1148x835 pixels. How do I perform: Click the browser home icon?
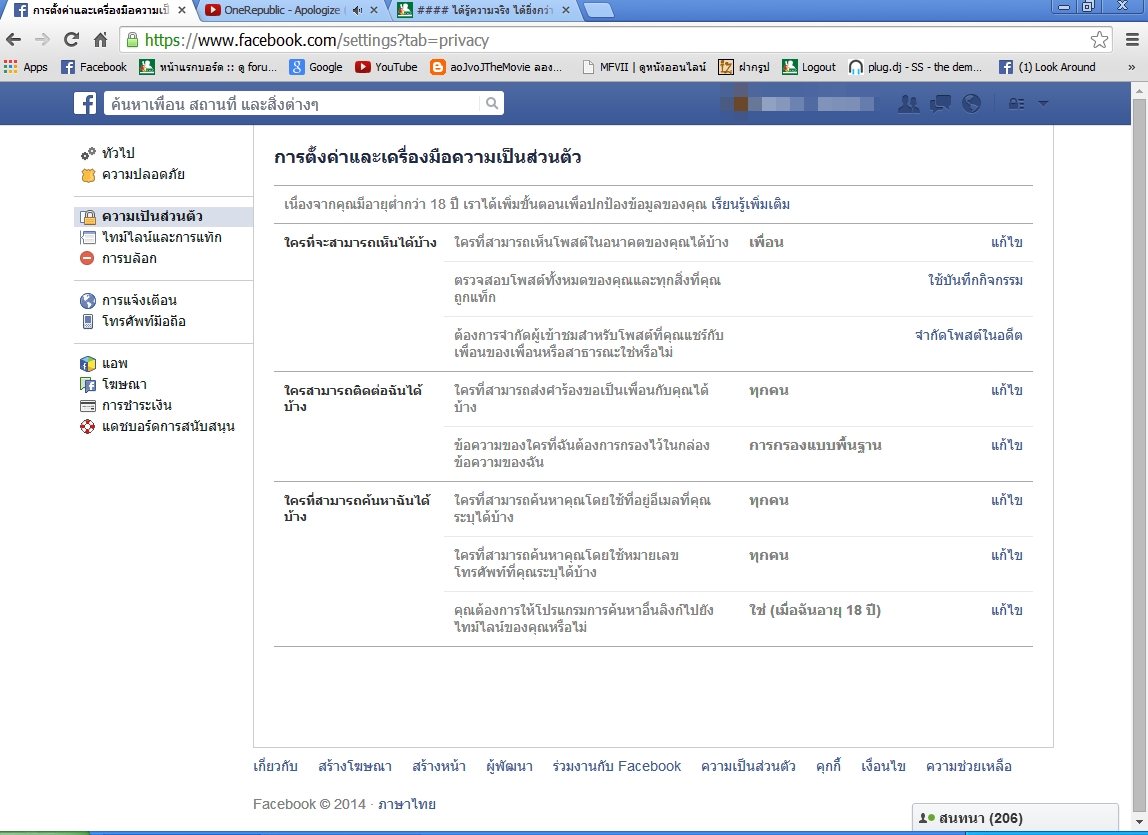point(100,40)
